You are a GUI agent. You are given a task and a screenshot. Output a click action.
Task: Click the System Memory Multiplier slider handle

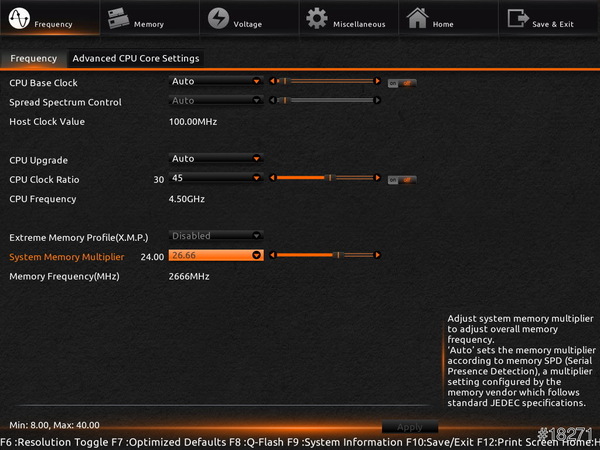tap(338, 255)
